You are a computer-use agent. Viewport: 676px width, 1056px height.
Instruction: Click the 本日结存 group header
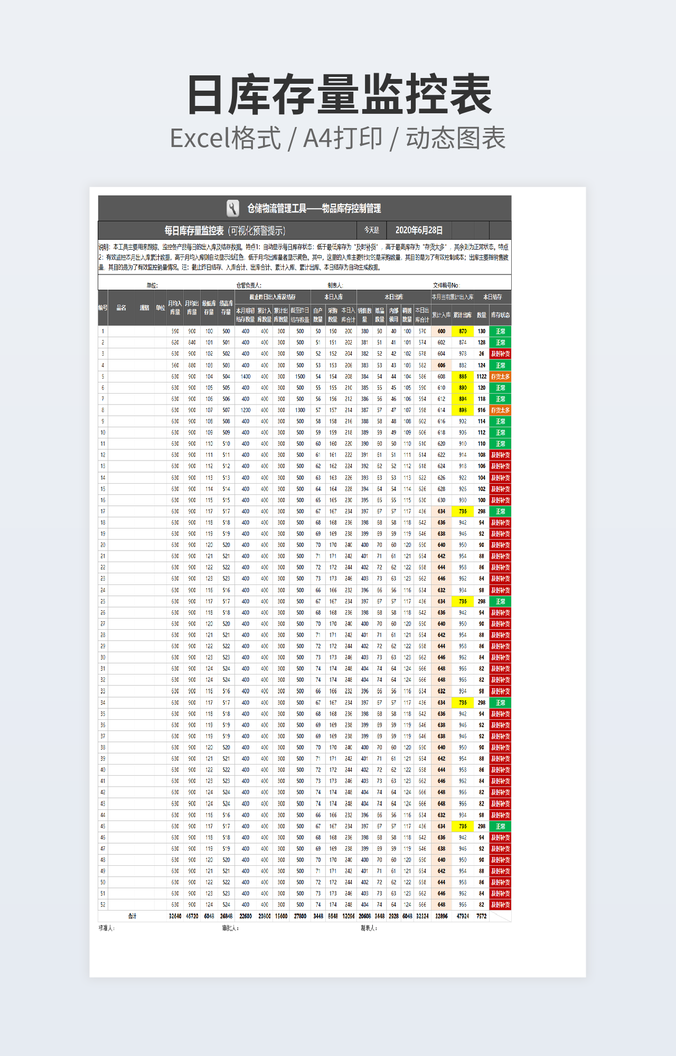493,297
